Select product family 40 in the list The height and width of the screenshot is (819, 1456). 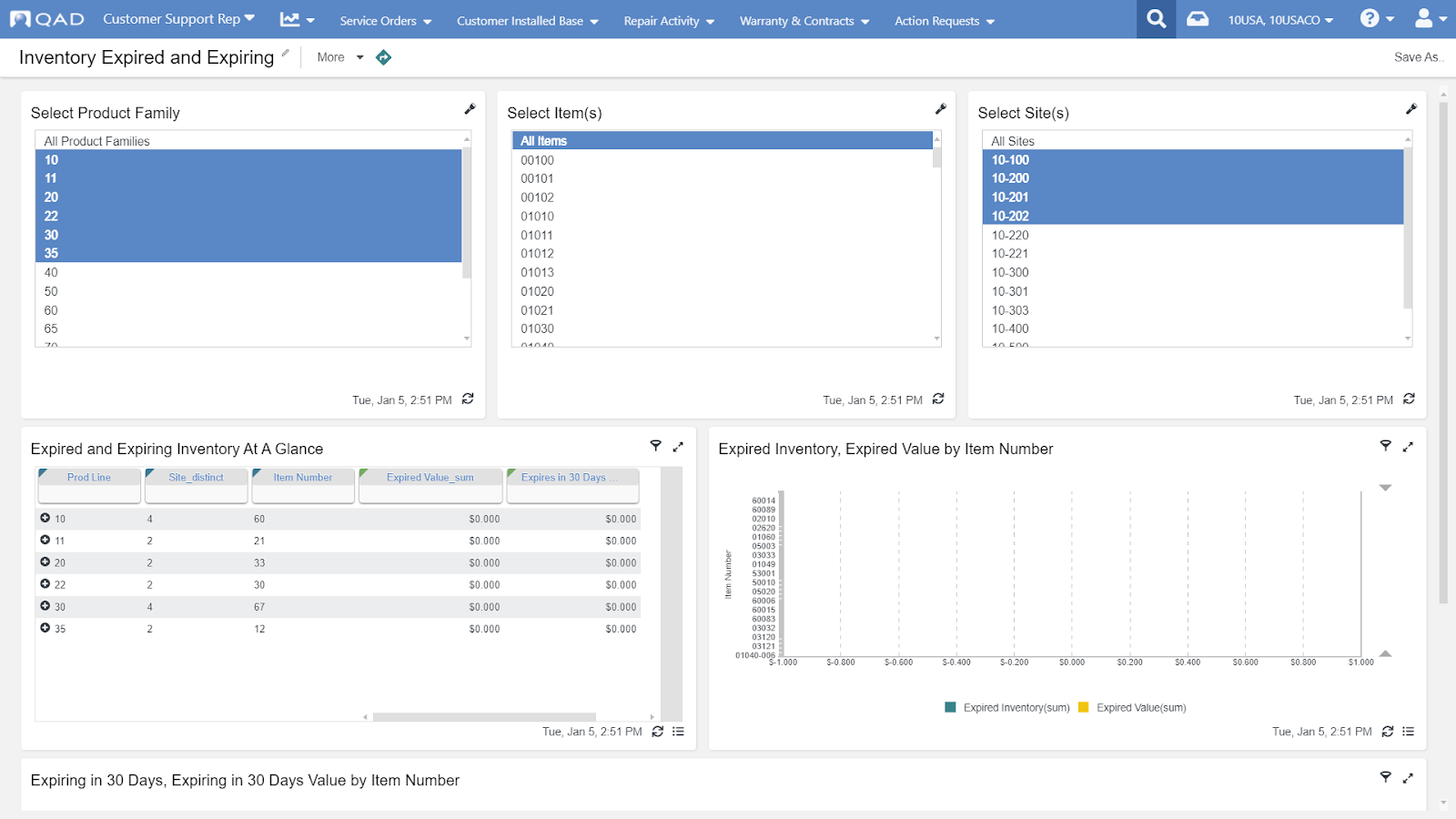tap(51, 272)
